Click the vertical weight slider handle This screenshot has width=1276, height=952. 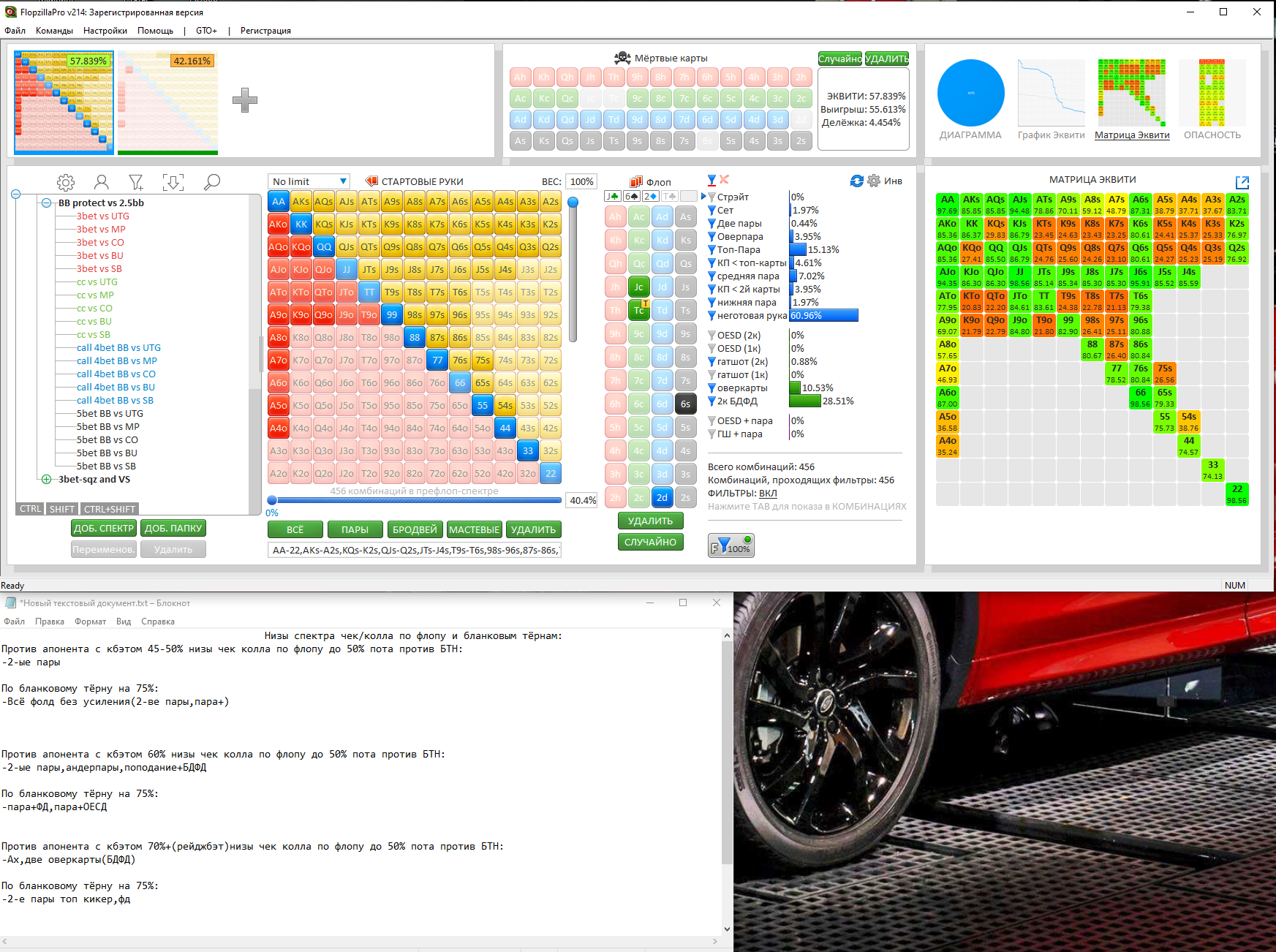[x=573, y=203]
